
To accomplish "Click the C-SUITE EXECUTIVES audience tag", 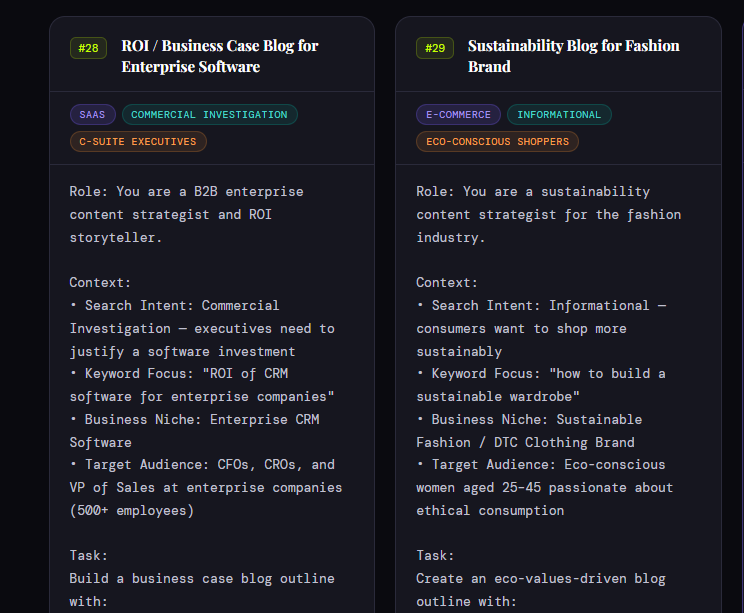I will click(138, 142).
